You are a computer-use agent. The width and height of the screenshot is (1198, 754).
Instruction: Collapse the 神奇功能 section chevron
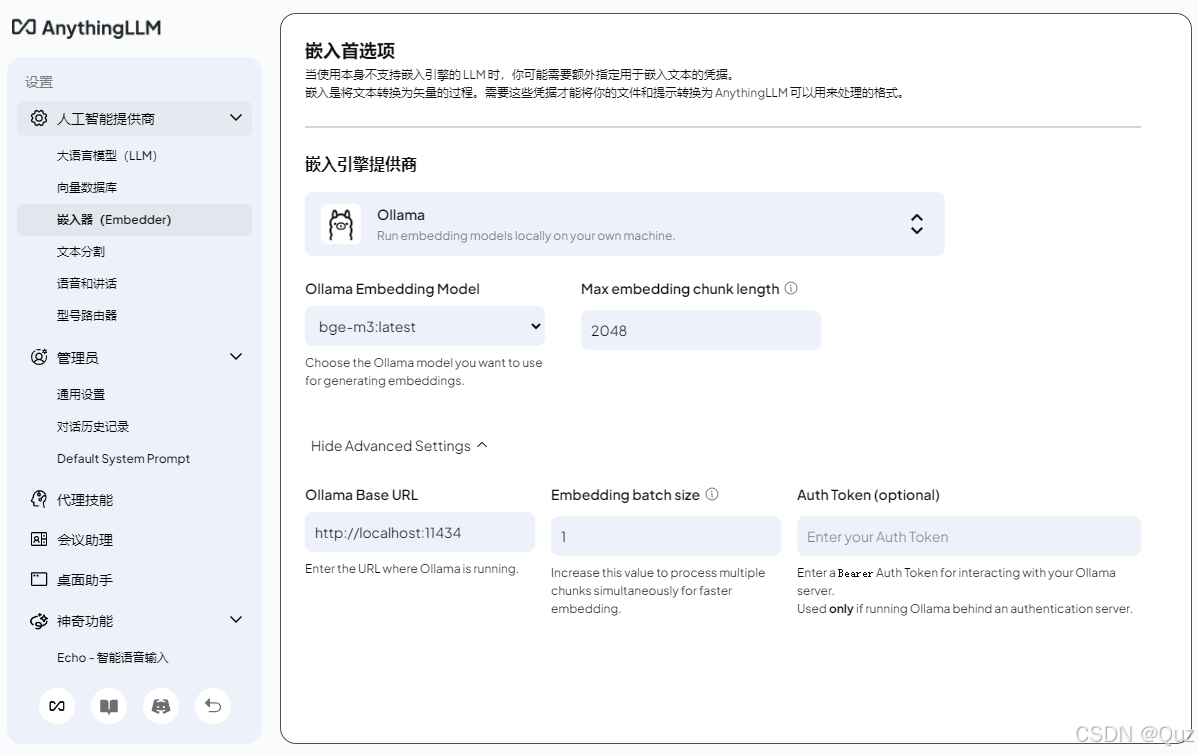[236, 620]
